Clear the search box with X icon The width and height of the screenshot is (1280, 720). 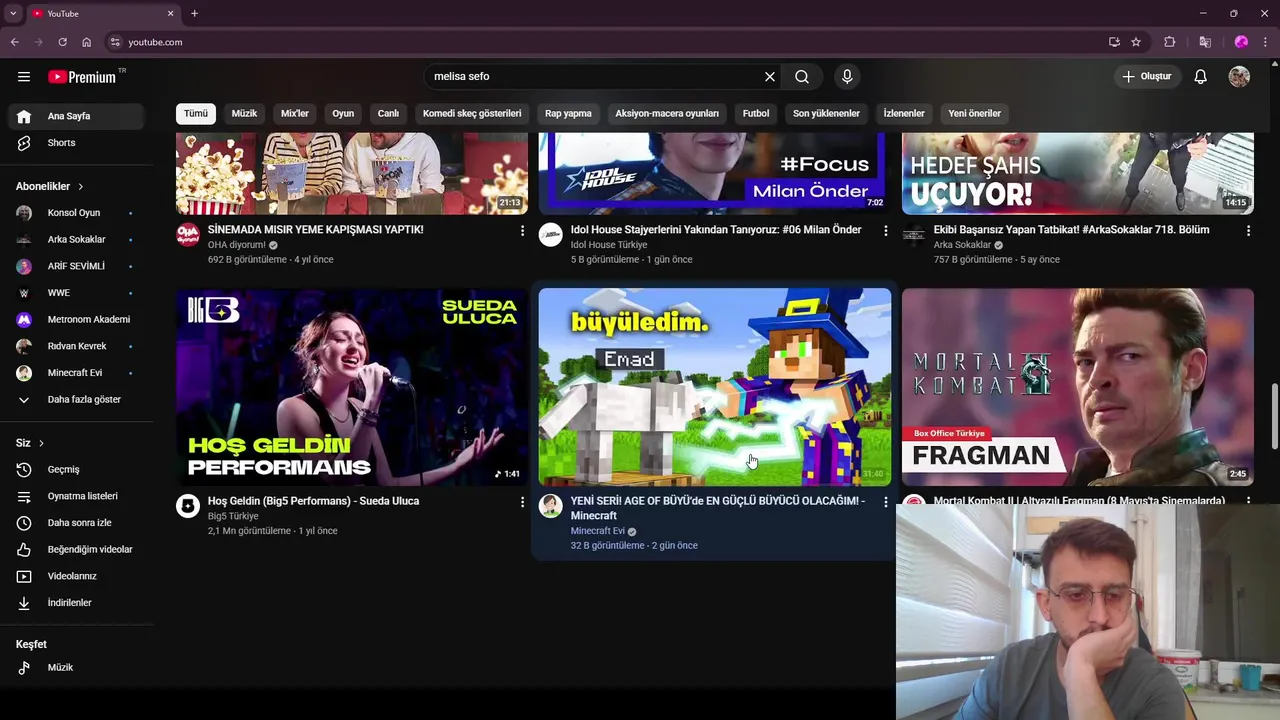tap(770, 77)
